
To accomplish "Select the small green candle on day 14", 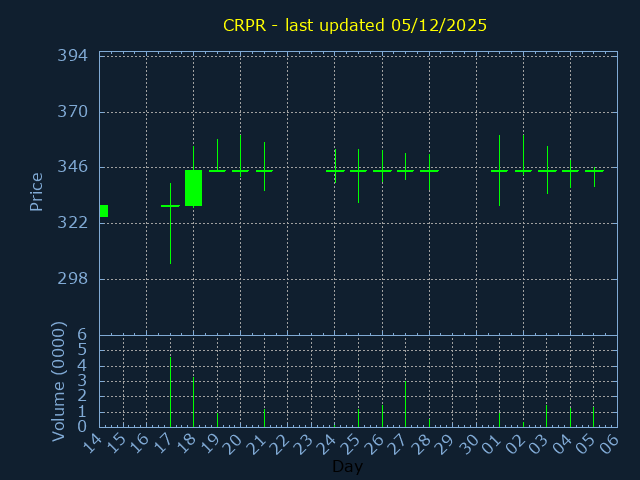I will coord(104,211).
